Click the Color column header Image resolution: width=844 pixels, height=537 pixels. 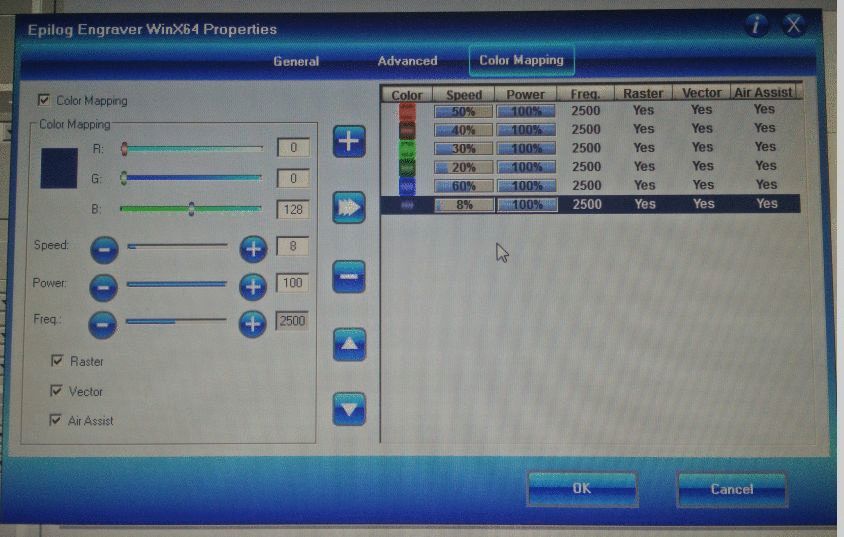[x=407, y=95]
